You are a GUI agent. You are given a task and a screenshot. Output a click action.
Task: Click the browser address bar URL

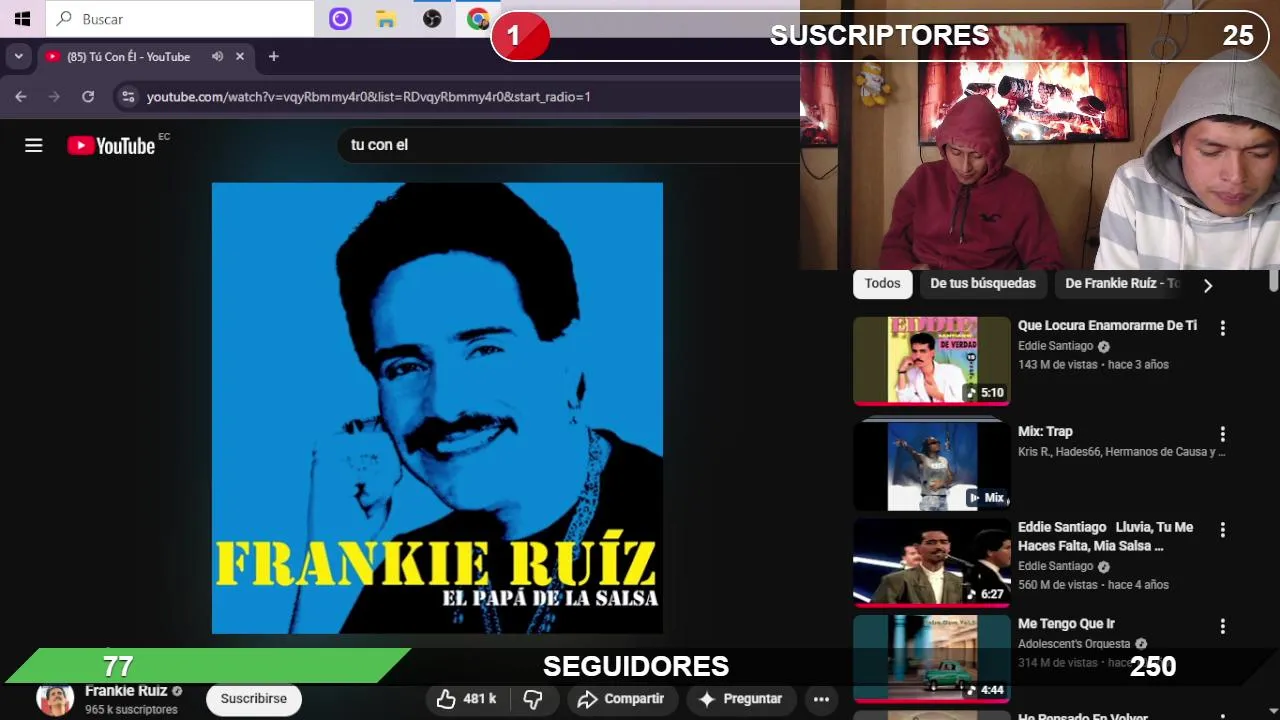(x=368, y=97)
